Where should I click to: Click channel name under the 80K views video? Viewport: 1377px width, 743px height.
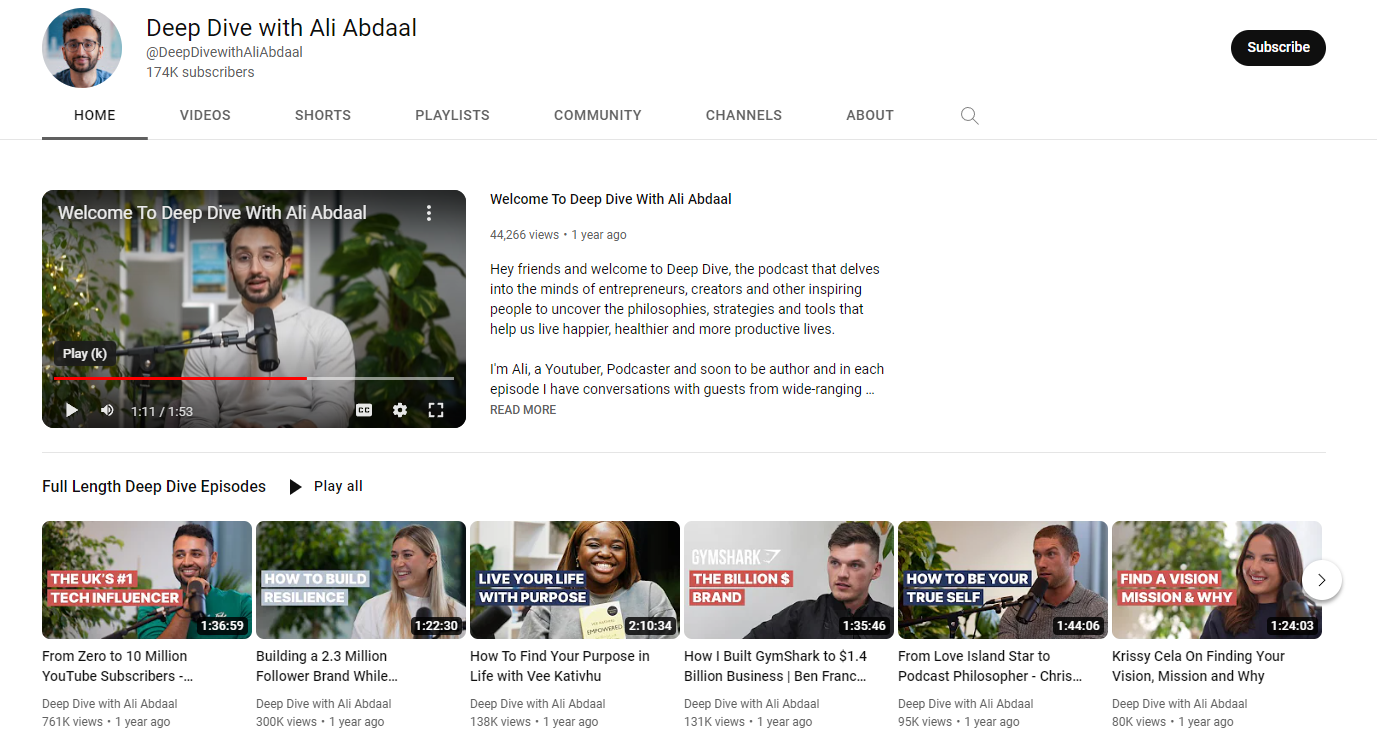[x=1180, y=704]
